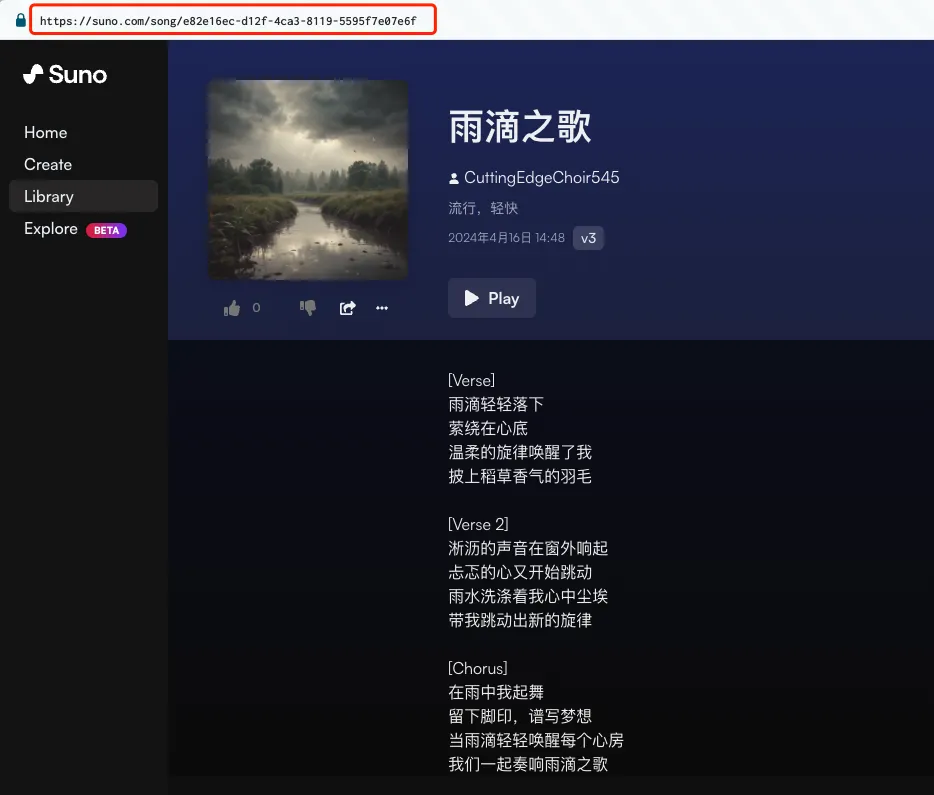Open the three-dot more options menu
Screen dimensions: 934x795
click(381, 308)
